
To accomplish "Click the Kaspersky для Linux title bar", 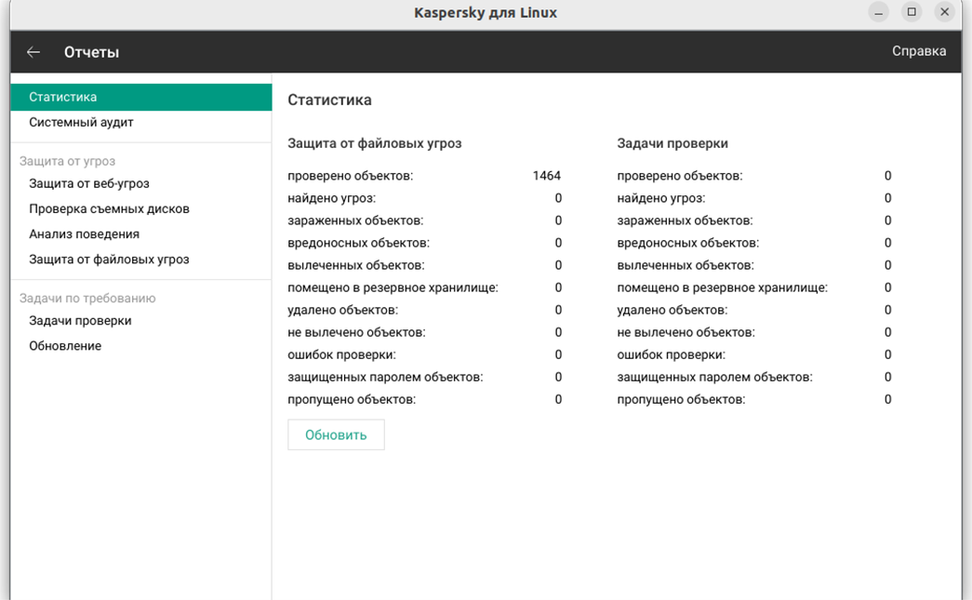I will click(x=485, y=13).
